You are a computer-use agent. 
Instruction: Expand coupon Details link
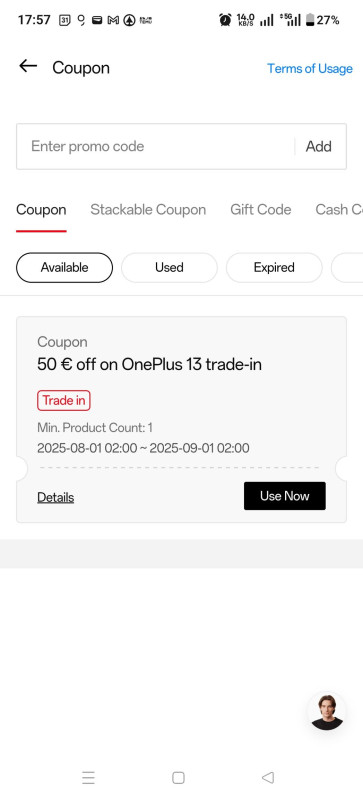(56, 497)
